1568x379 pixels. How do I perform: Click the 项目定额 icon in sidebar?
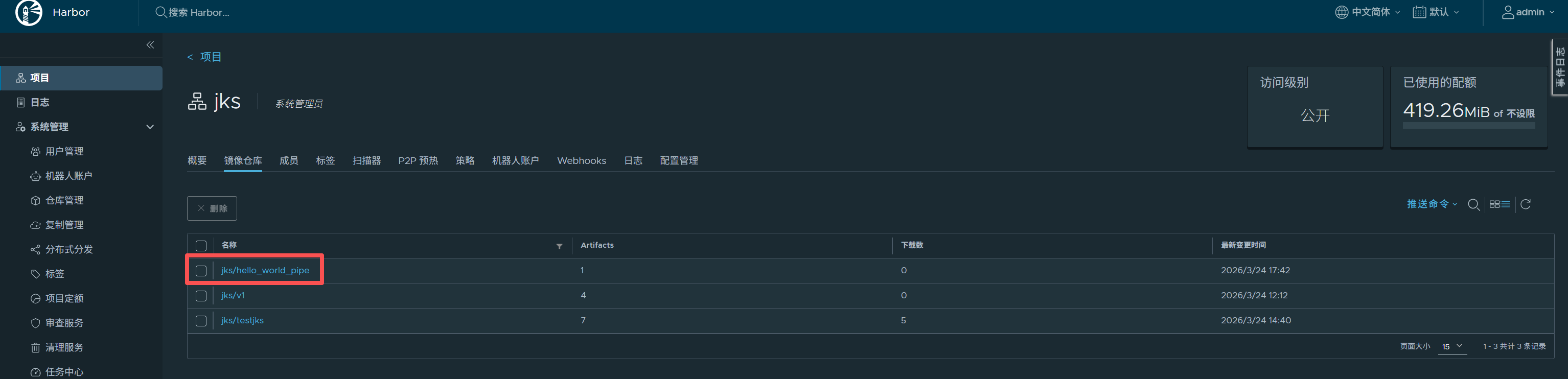35,299
